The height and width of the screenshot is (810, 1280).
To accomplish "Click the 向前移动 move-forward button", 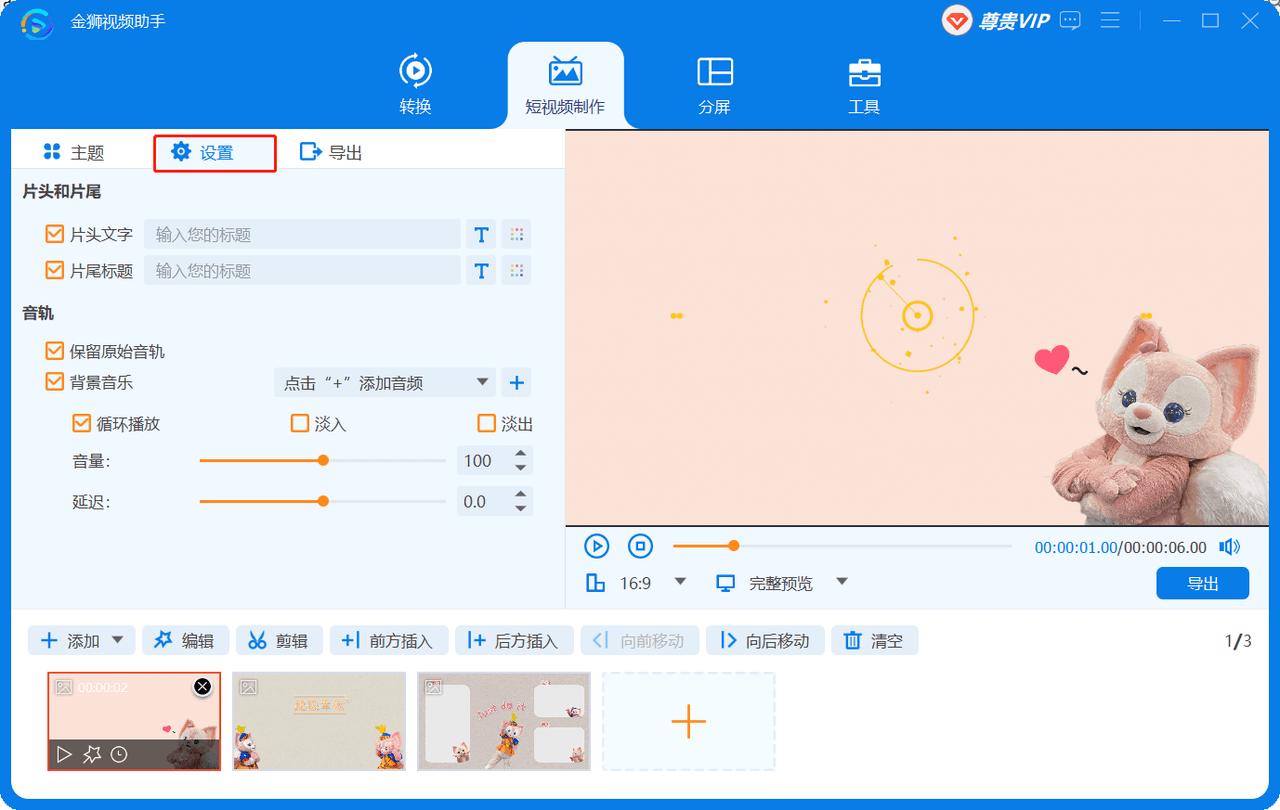I will pyautogui.click(x=639, y=641).
